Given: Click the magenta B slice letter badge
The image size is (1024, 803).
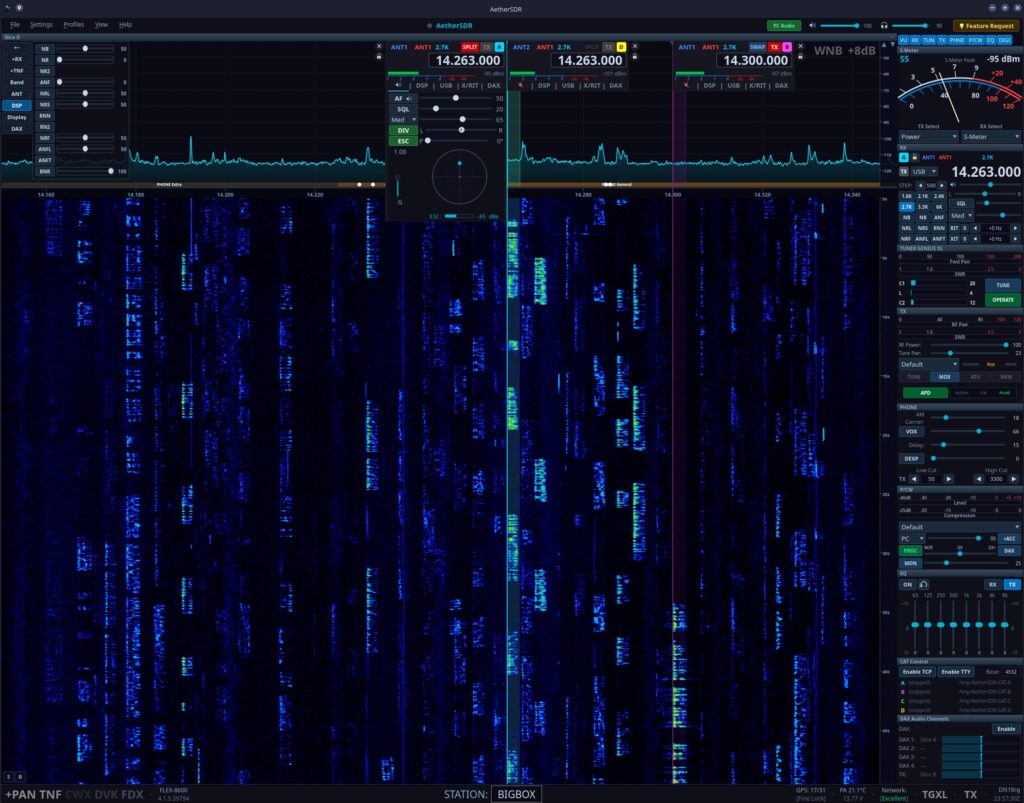Looking at the screenshot, I should 786,47.
